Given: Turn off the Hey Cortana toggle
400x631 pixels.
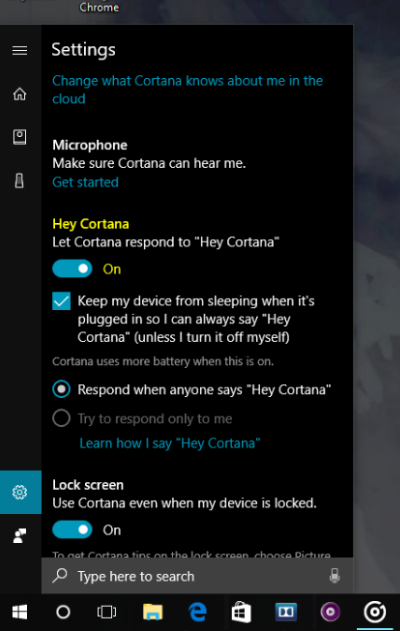Looking at the screenshot, I should click(x=72, y=269).
